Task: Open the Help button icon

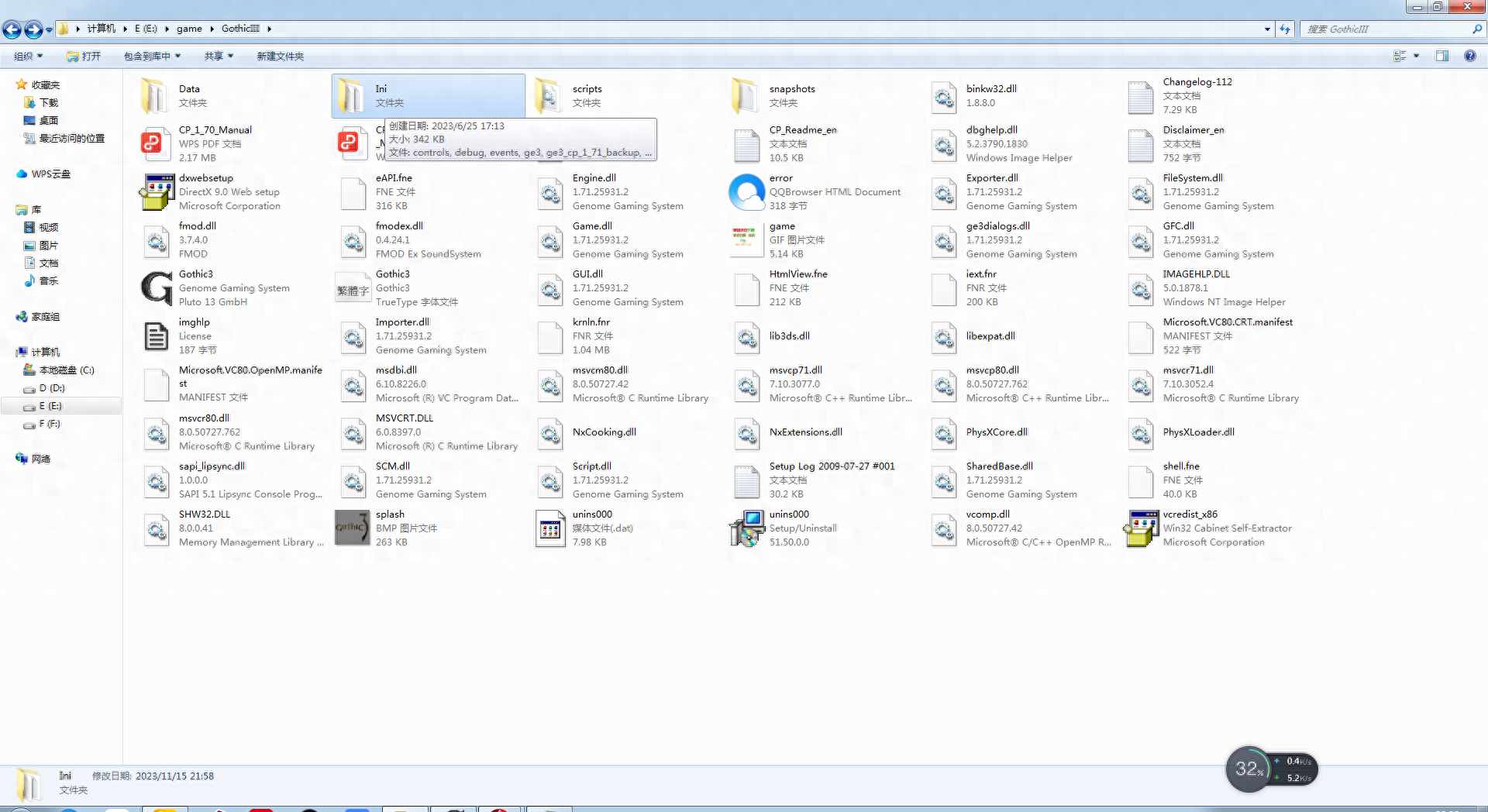Action: tap(1469, 56)
